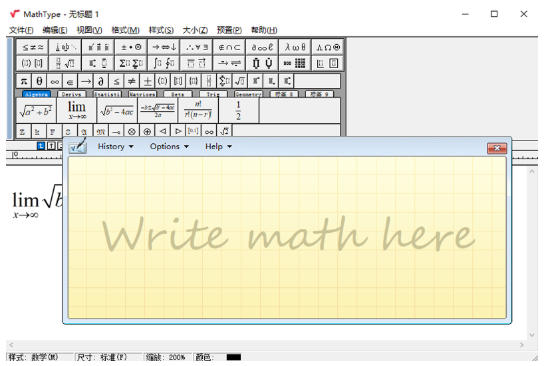Image resolution: width=546 pixels, height=366 pixels.
Task: Open the lowercase Greek letters palette
Action: pos(295,47)
